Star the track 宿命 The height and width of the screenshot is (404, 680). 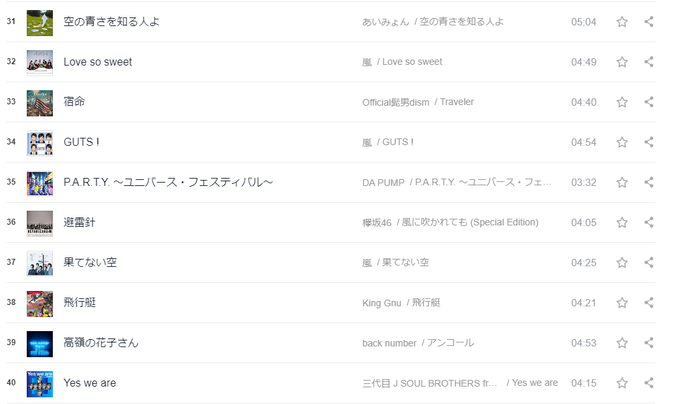[622, 102]
